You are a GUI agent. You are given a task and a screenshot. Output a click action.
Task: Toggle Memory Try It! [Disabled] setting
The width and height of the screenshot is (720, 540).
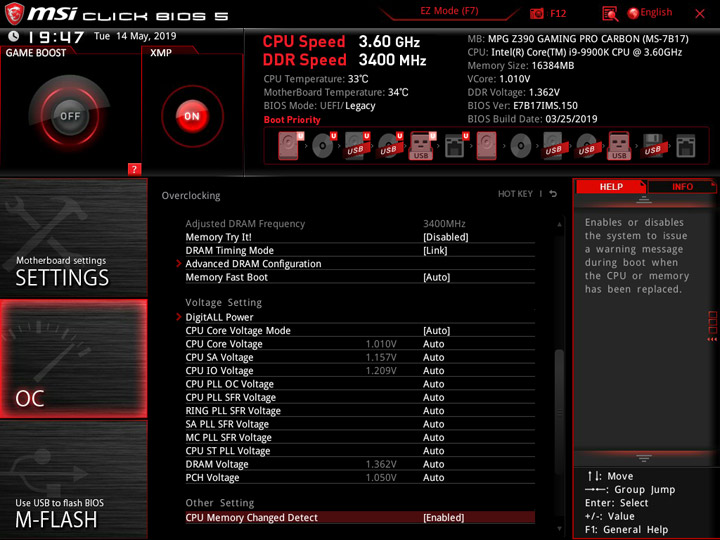(360, 237)
